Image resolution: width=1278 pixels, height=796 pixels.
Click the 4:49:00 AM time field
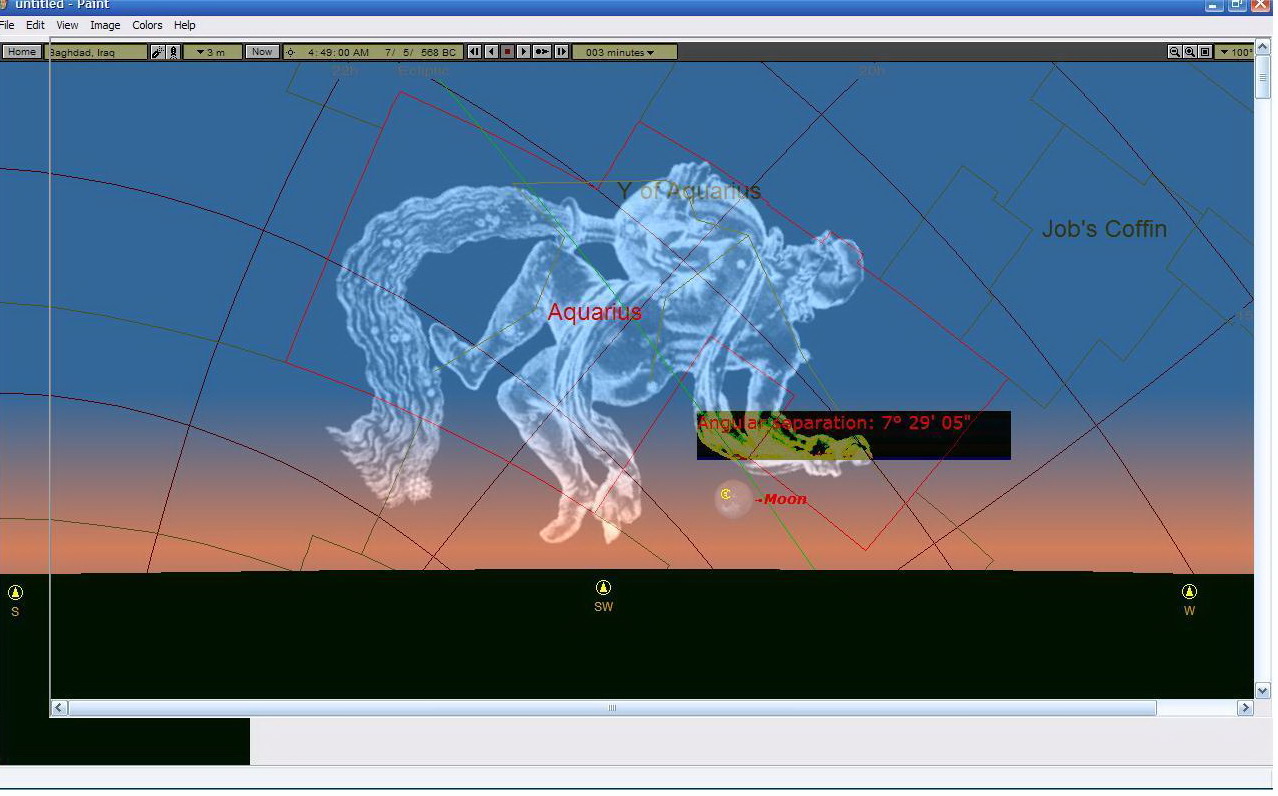(x=338, y=52)
